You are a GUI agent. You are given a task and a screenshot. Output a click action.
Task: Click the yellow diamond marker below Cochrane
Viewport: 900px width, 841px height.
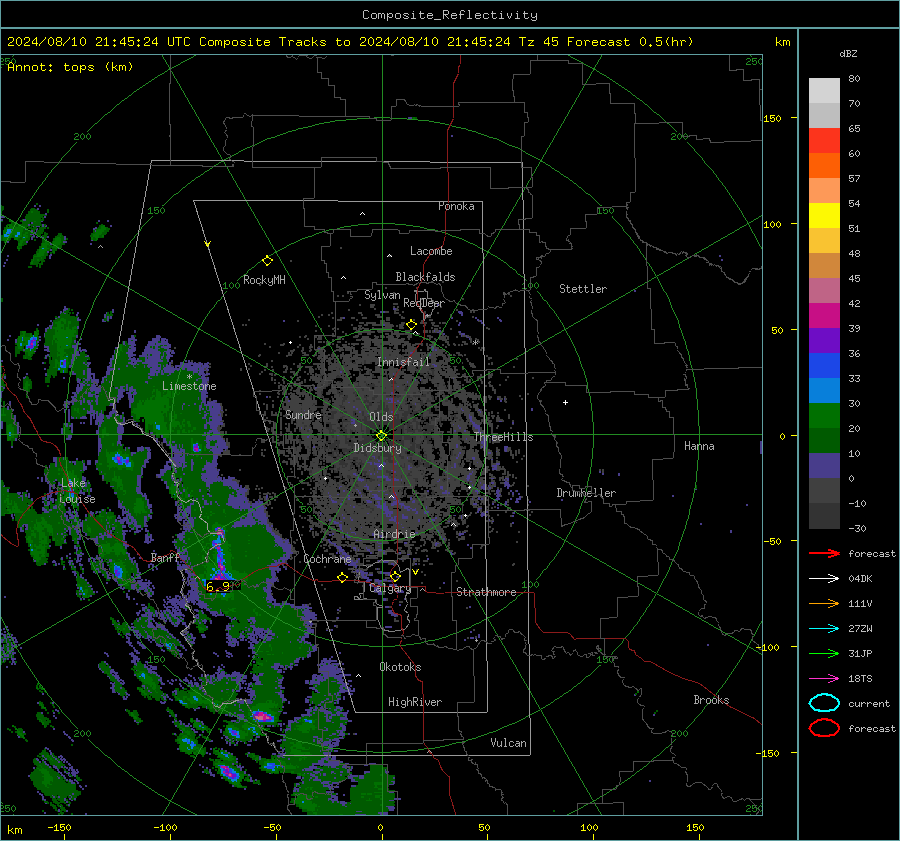click(x=342, y=577)
